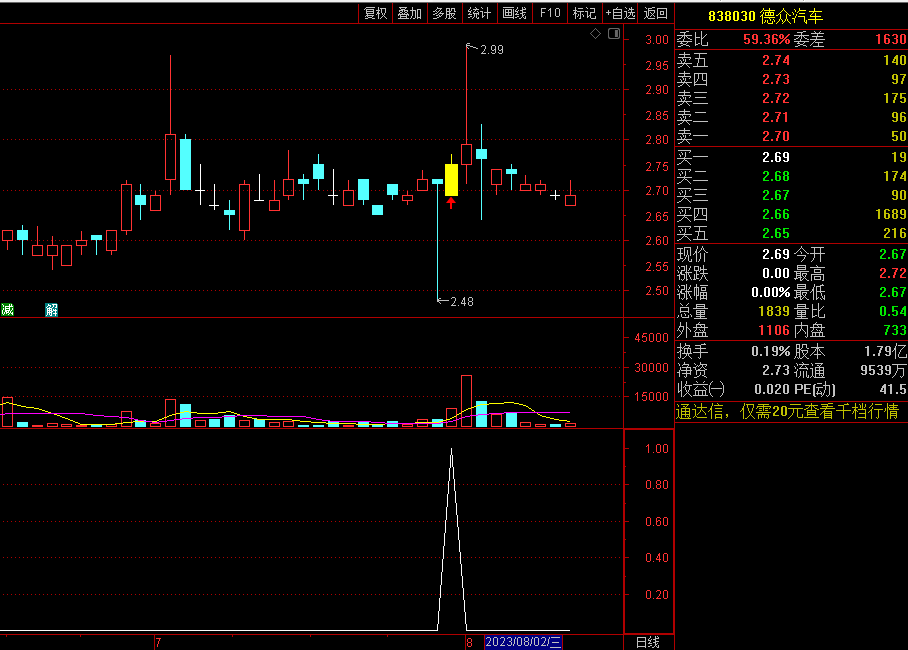908x650 pixels.
Task: Click the 3.00 price axis label
Action: [x=657, y=40]
